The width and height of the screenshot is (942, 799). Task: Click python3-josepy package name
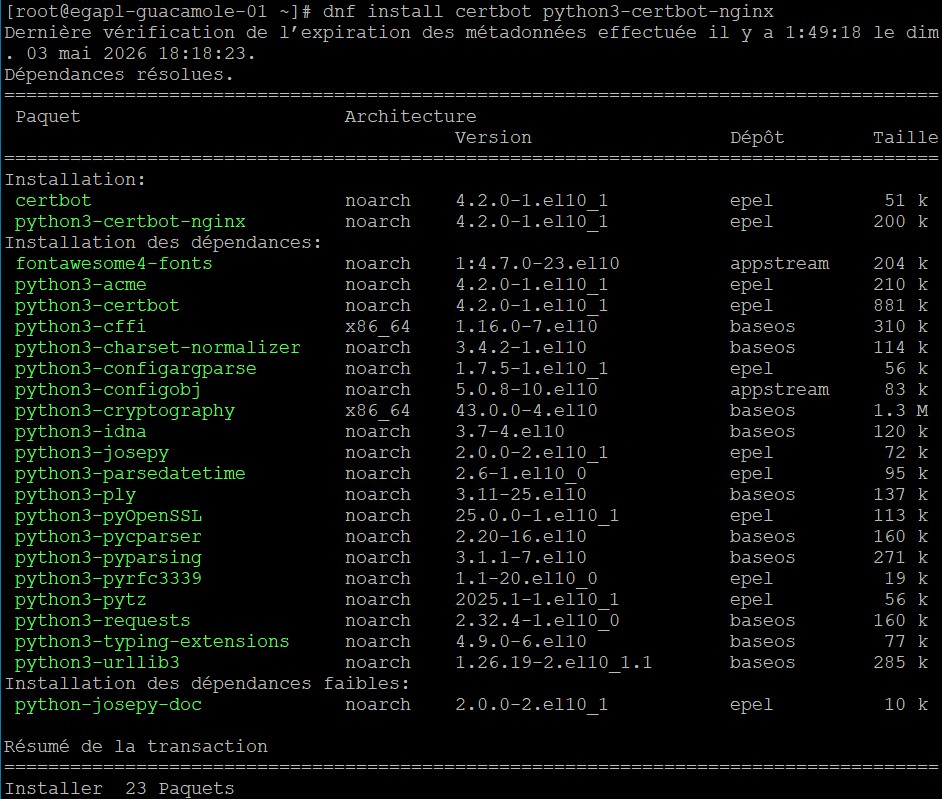point(92,453)
